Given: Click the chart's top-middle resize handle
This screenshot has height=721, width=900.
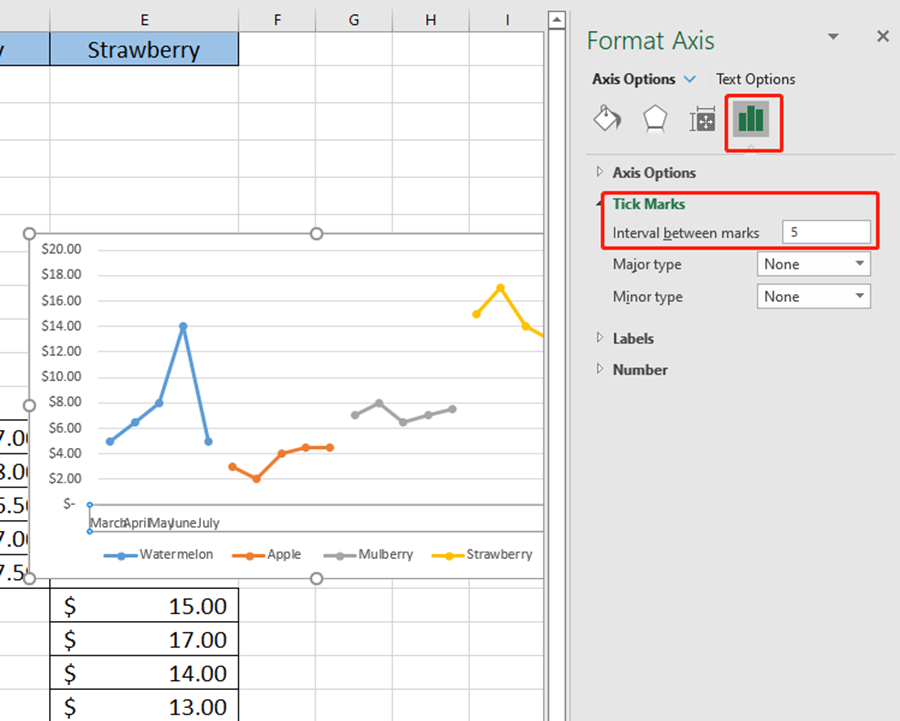Looking at the screenshot, I should pyautogui.click(x=316, y=234).
